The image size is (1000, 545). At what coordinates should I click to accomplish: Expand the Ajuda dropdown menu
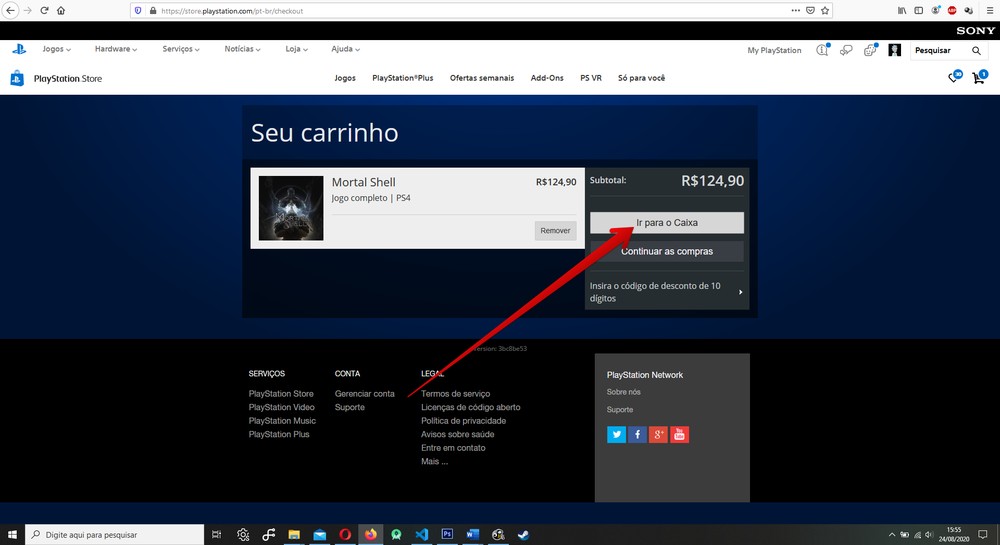(x=346, y=49)
